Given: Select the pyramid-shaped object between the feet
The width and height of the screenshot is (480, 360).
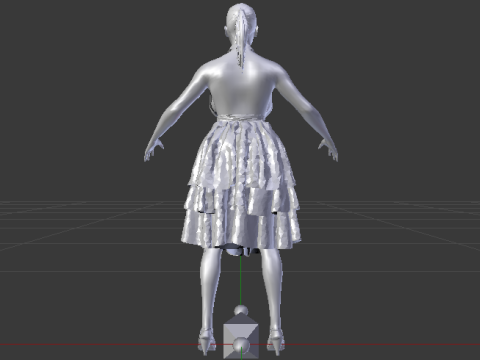Looking at the screenshot, I should coord(241,337).
